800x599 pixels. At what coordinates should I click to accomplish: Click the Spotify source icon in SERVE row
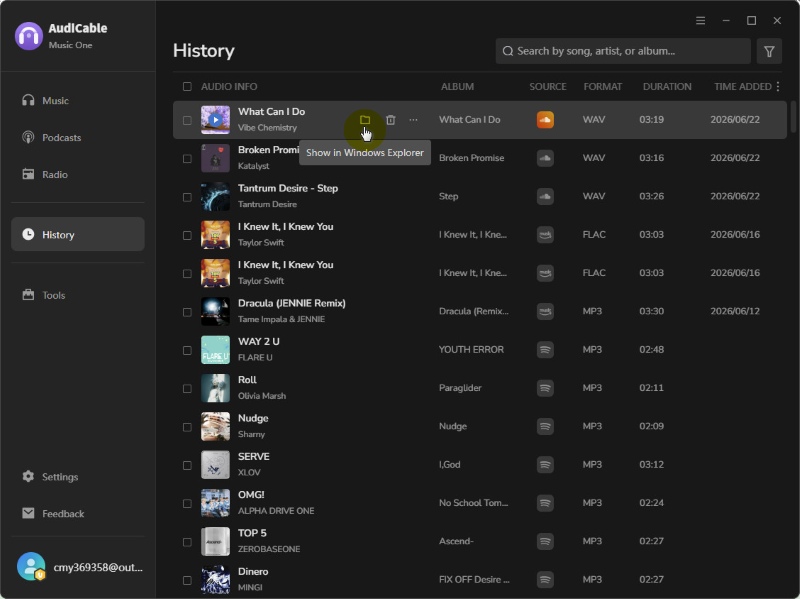click(545, 464)
